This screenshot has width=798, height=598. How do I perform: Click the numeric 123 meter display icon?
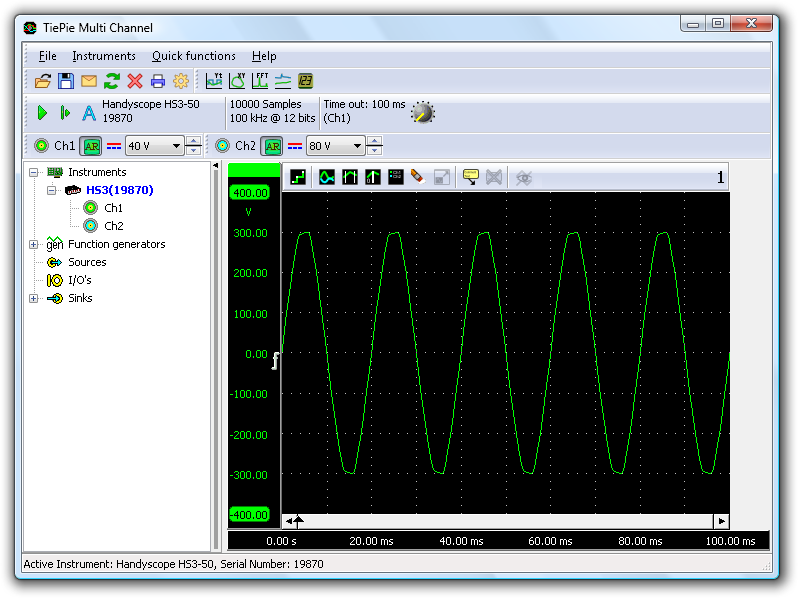click(306, 81)
